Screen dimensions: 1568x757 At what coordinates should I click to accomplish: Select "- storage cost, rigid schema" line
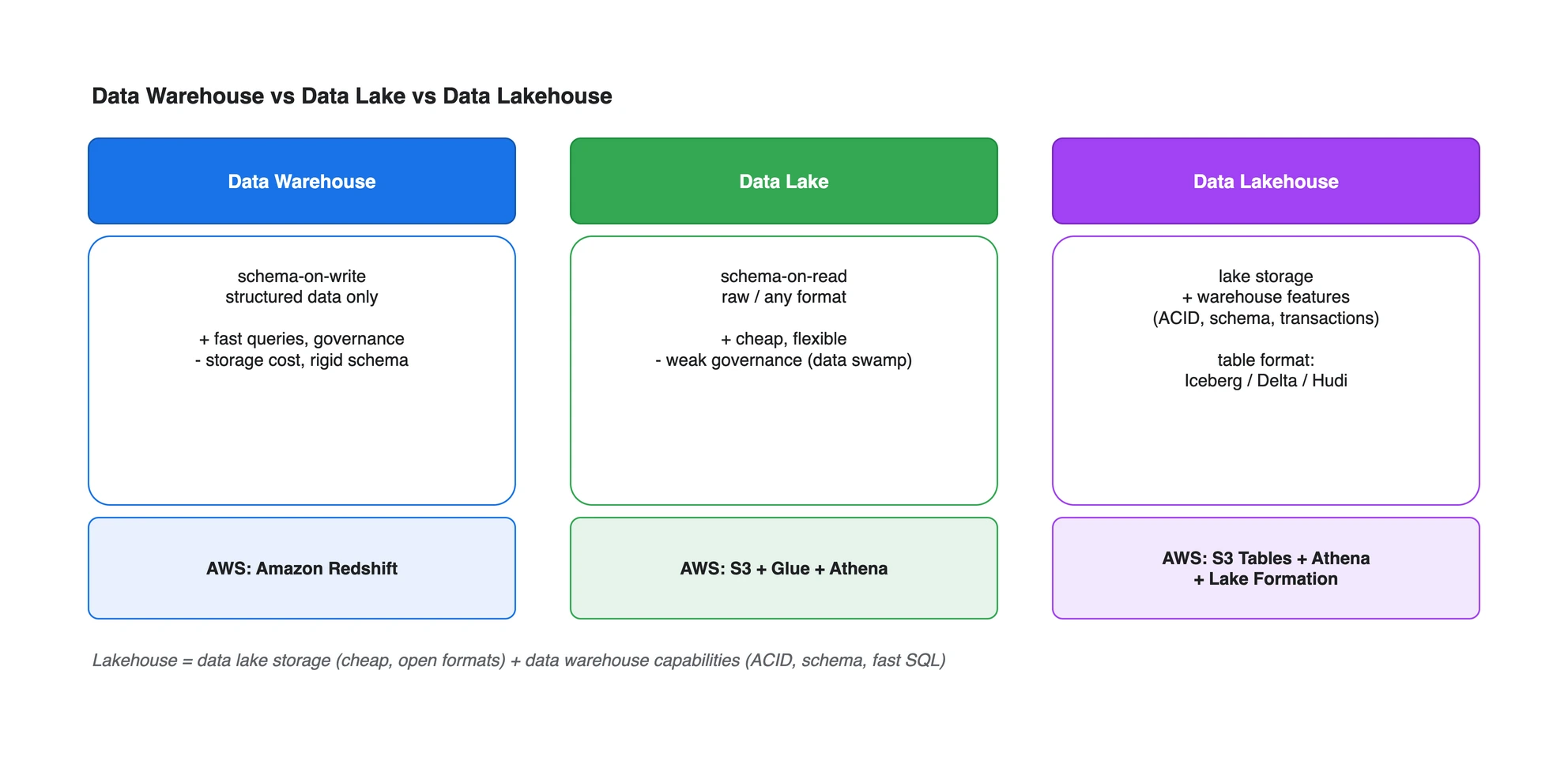click(302, 360)
